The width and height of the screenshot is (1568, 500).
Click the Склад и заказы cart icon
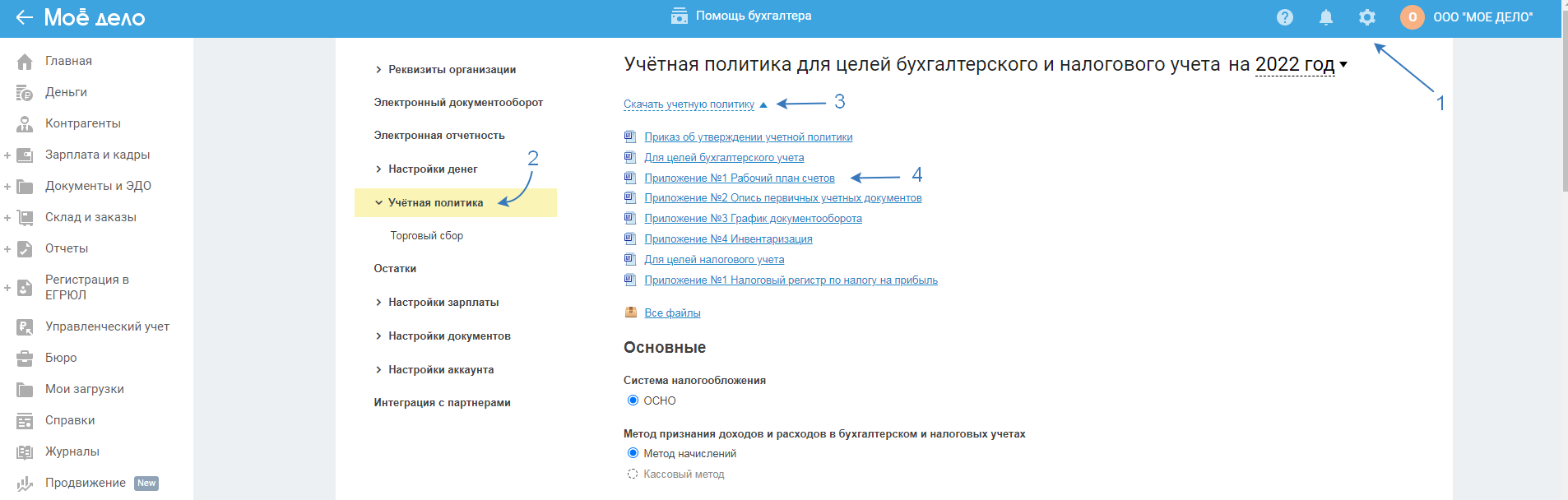[25, 218]
